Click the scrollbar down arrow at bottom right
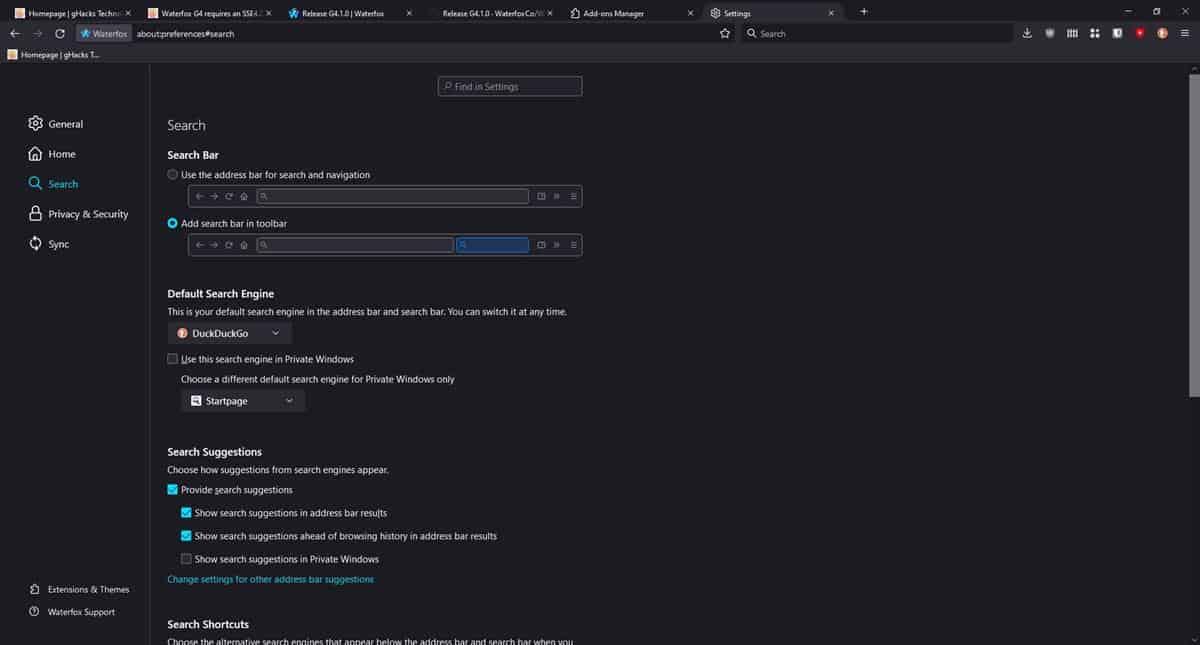Image resolution: width=1200 pixels, height=645 pixels. [x=1194, y=639]
